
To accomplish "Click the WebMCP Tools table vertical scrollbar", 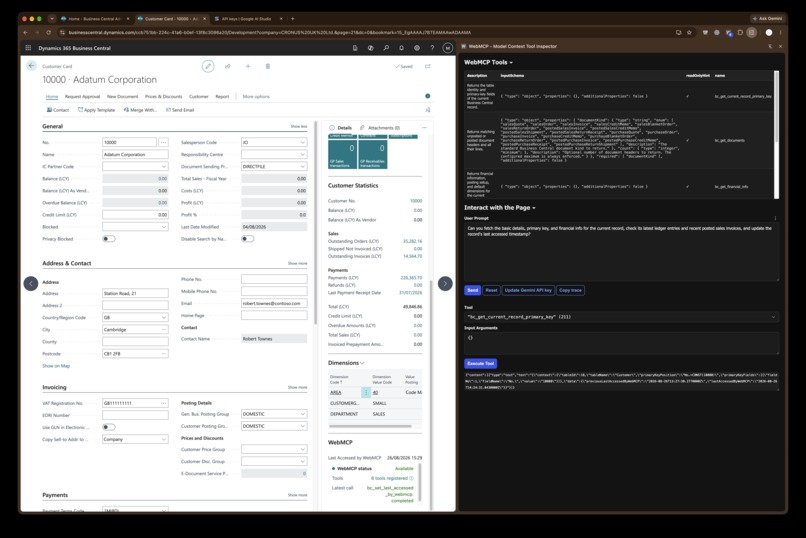I will (776, 107).
